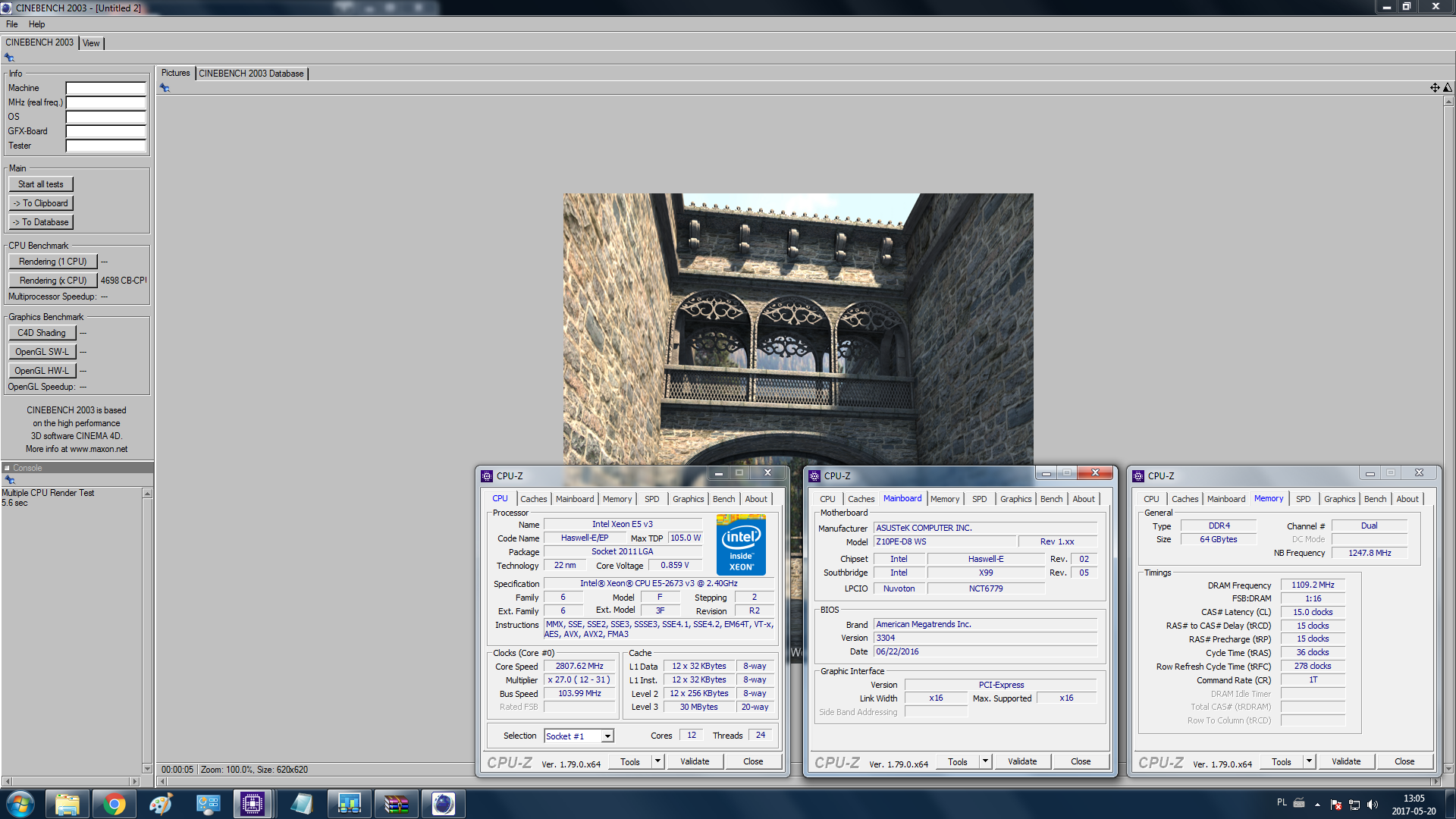Viewport: 1456px width, 819px height.
Task: Run C4D Shading test
Action: pos(42,333)
